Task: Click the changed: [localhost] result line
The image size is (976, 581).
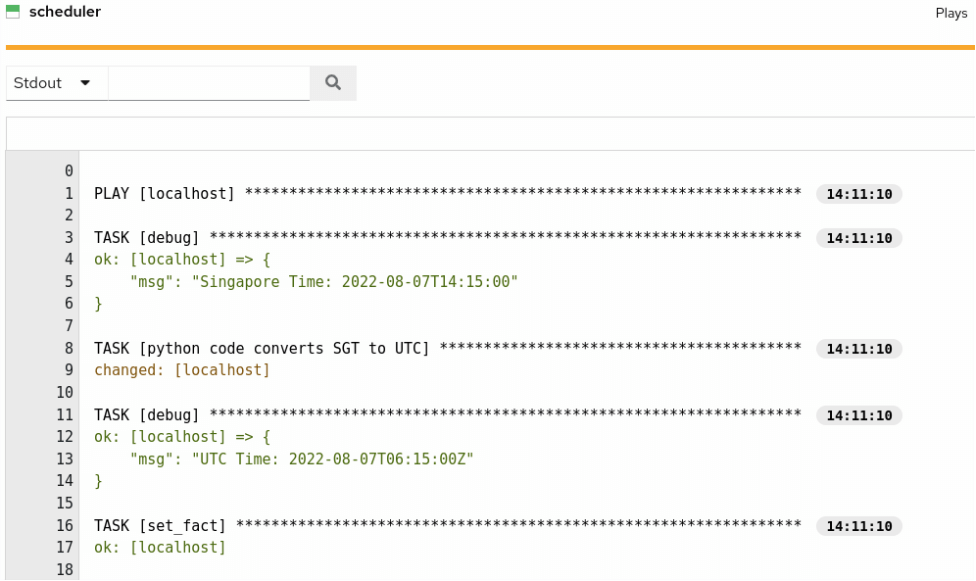Action: point(182,370)
